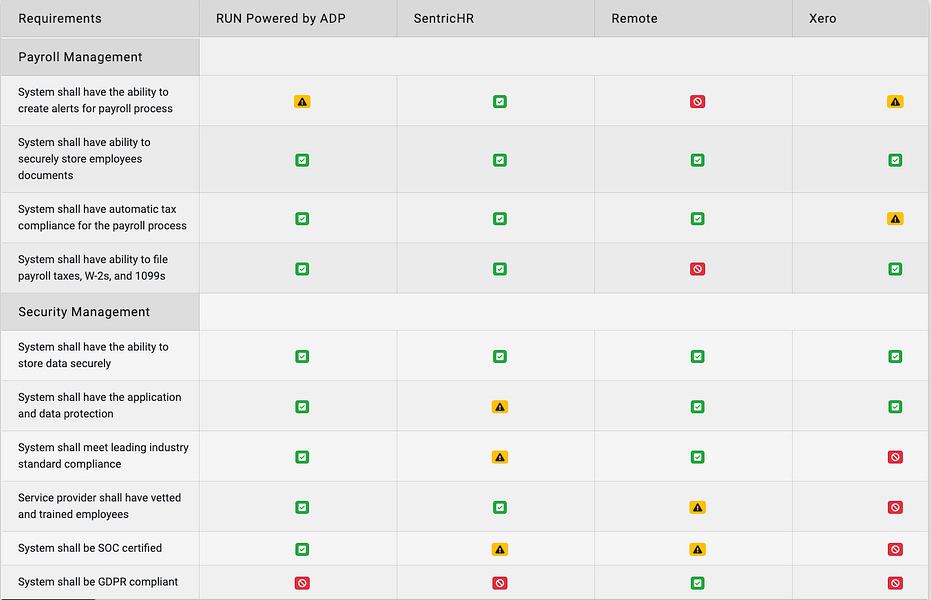This screenshot has width=931, height=600.
Task: Click 'create alerts for payroll process' requirement
Action: tap(95, 100)
